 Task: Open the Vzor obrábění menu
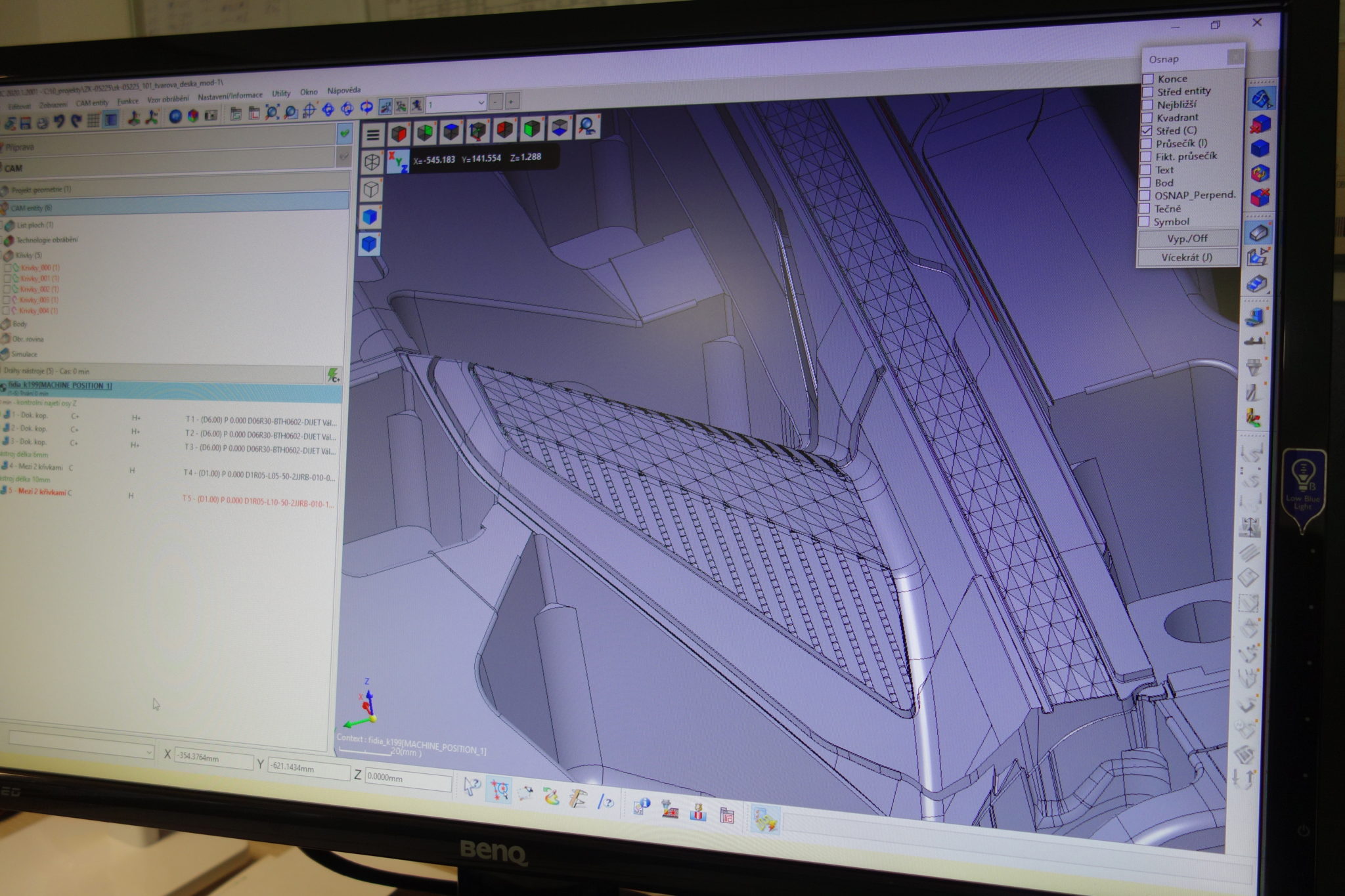167,99
